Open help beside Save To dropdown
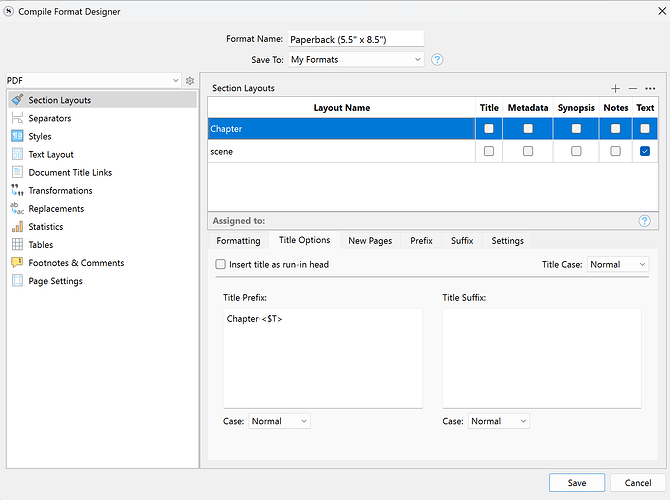This screenshot has height=500, width=670. (x=437, y=59)
